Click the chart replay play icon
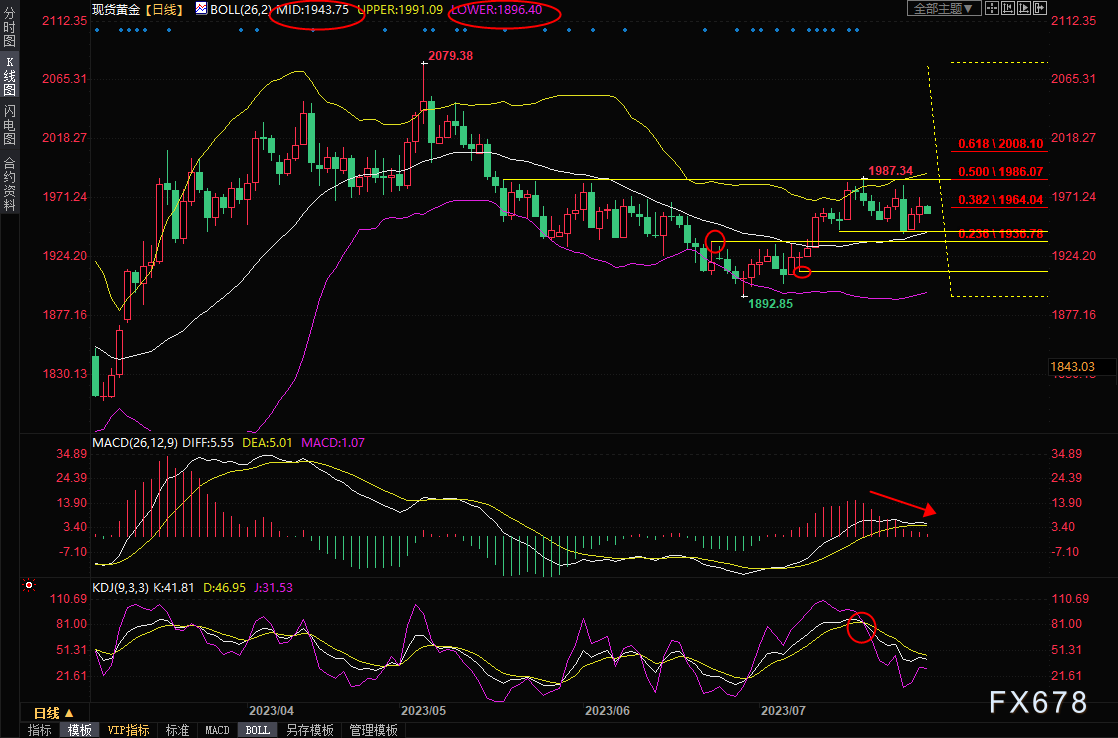Screen dimensions: 1118x738 [1024, 8]
